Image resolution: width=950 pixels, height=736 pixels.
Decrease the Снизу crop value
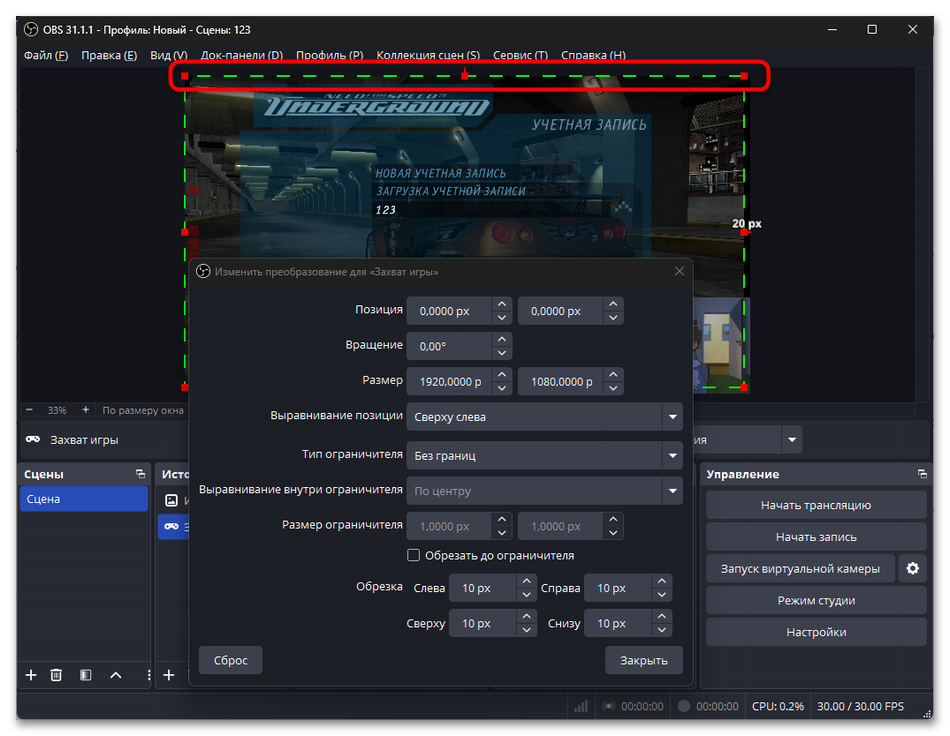(662, 630)
